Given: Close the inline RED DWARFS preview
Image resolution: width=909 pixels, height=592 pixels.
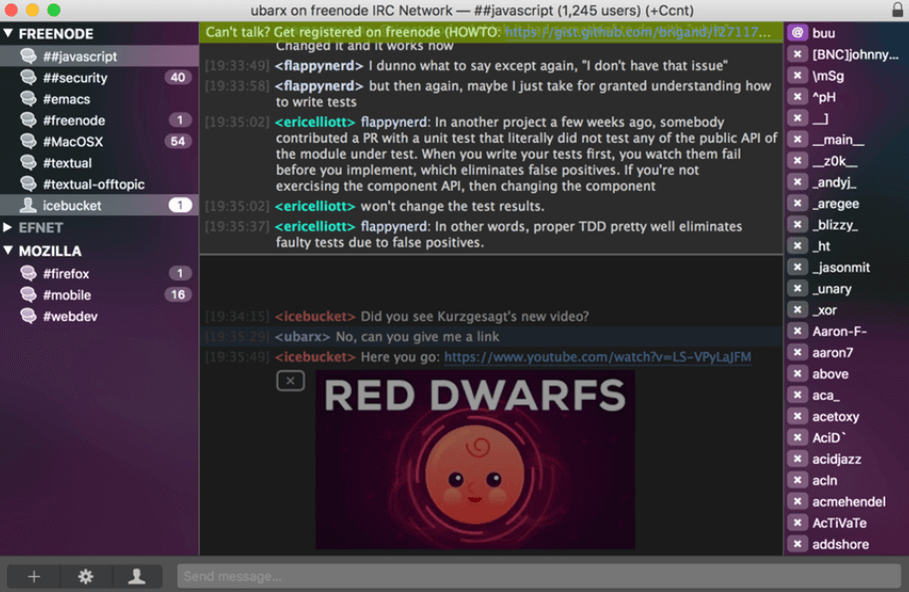Looking at the screenshot, I should tap(290, 381).
